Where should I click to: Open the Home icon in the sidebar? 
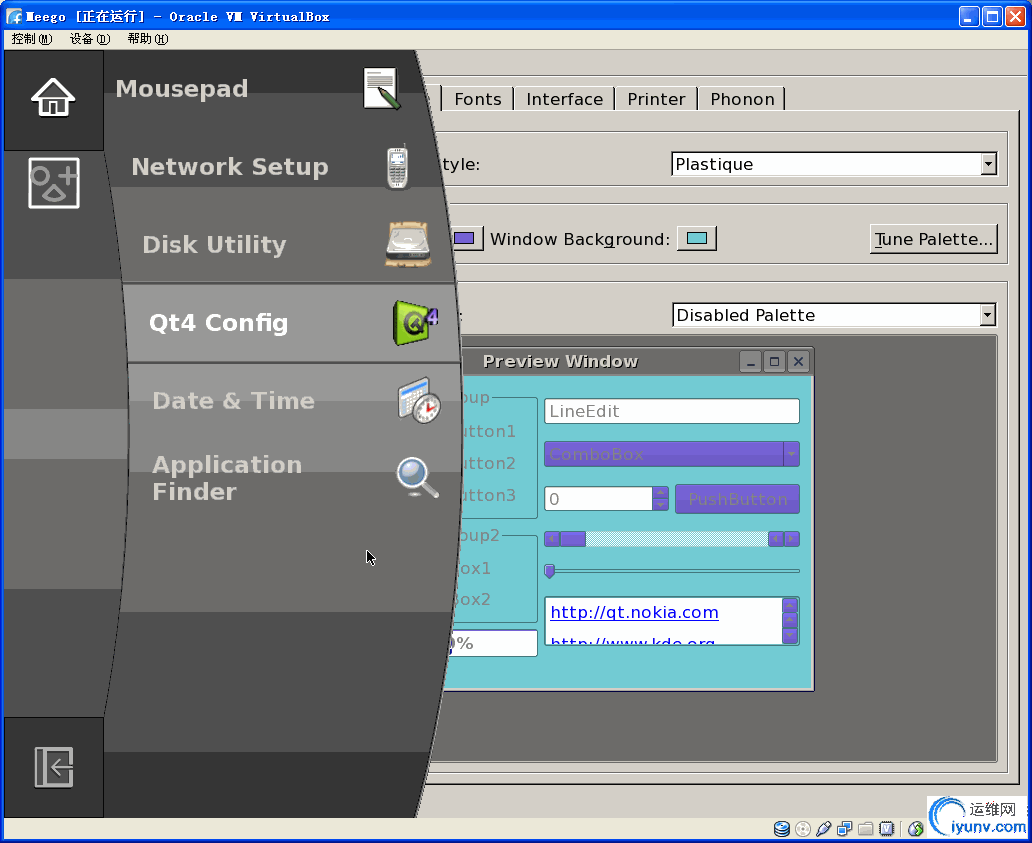53,98
